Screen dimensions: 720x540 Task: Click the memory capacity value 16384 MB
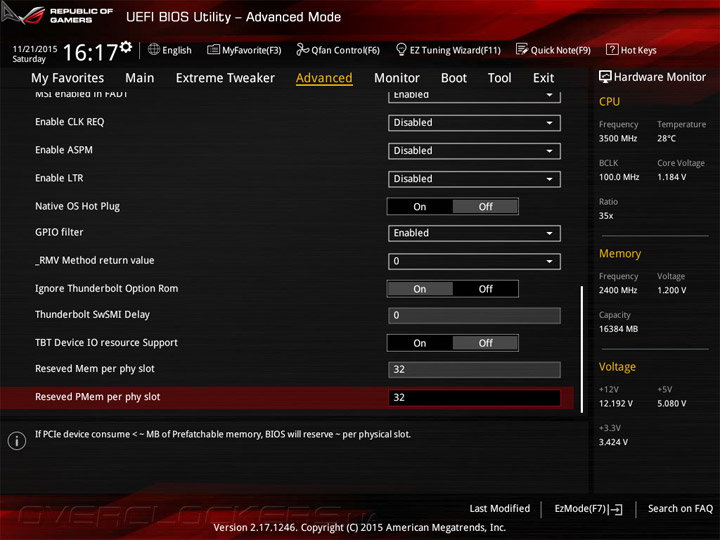pyautogui.click(x=618, y=329)
